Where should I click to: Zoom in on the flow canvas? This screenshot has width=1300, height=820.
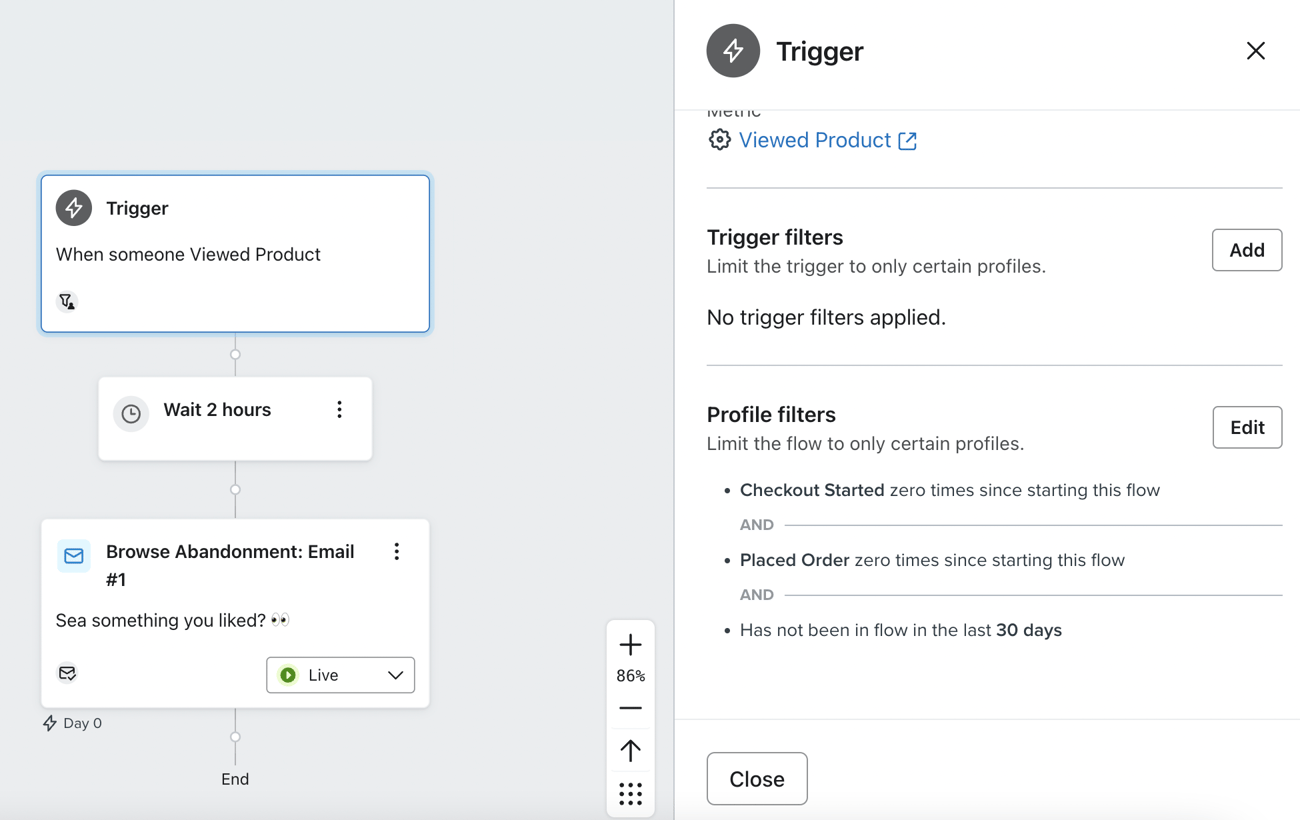pyautogui.click(x=631, y=645)
